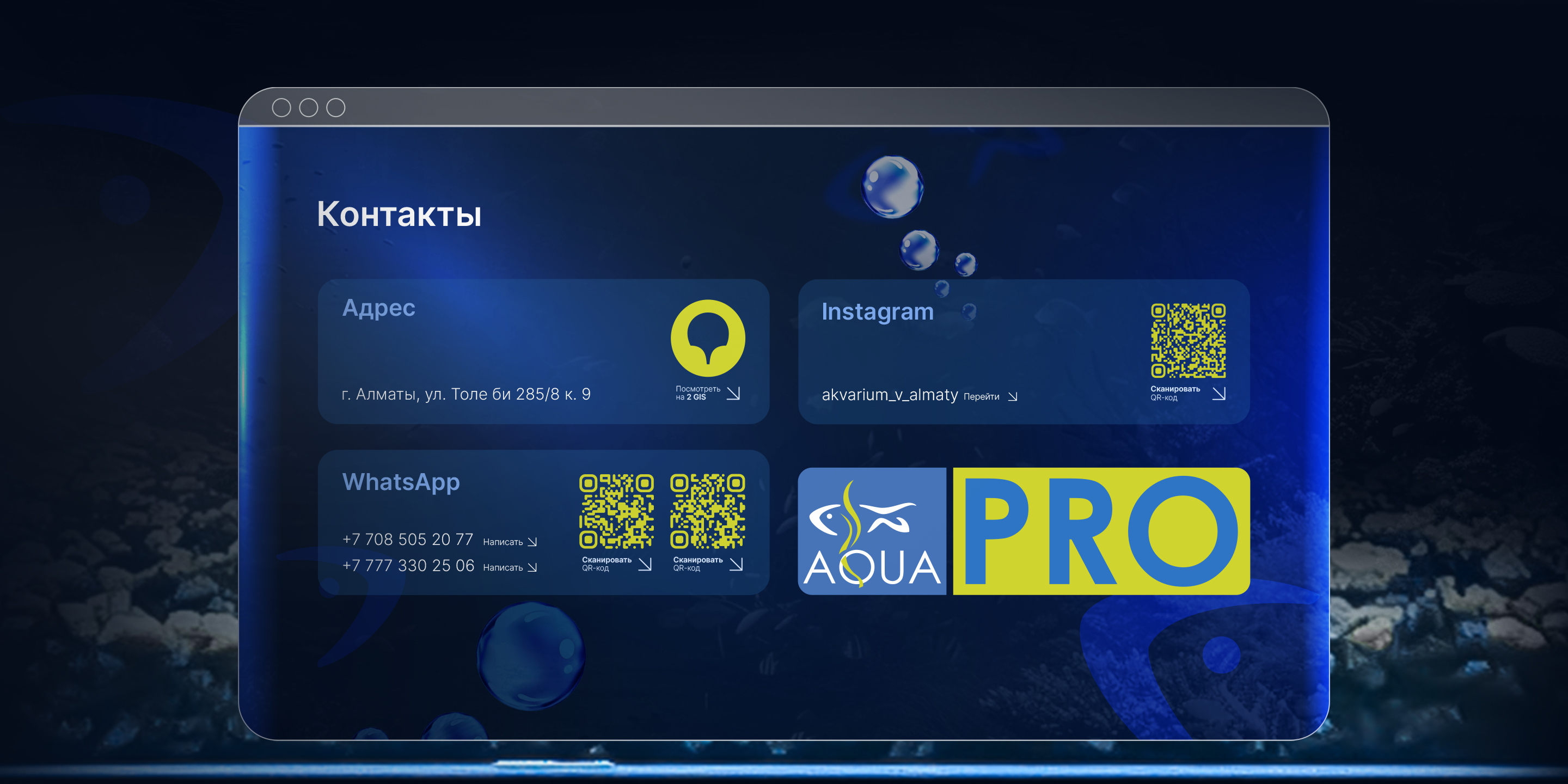1568x784 pixels.
Task: Click the Посмотреть на 2 GIS label
Action: tap(697, 393)
